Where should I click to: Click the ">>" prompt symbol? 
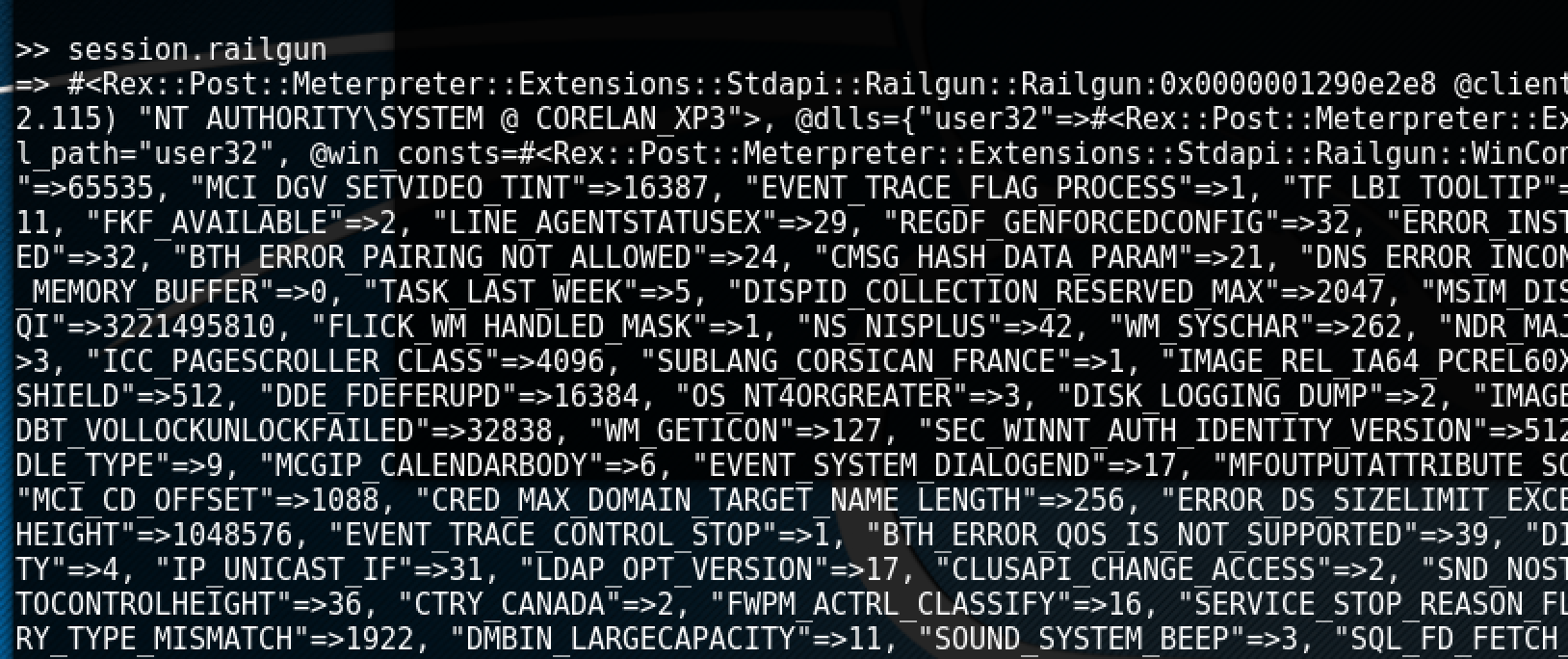click(33, 49)
